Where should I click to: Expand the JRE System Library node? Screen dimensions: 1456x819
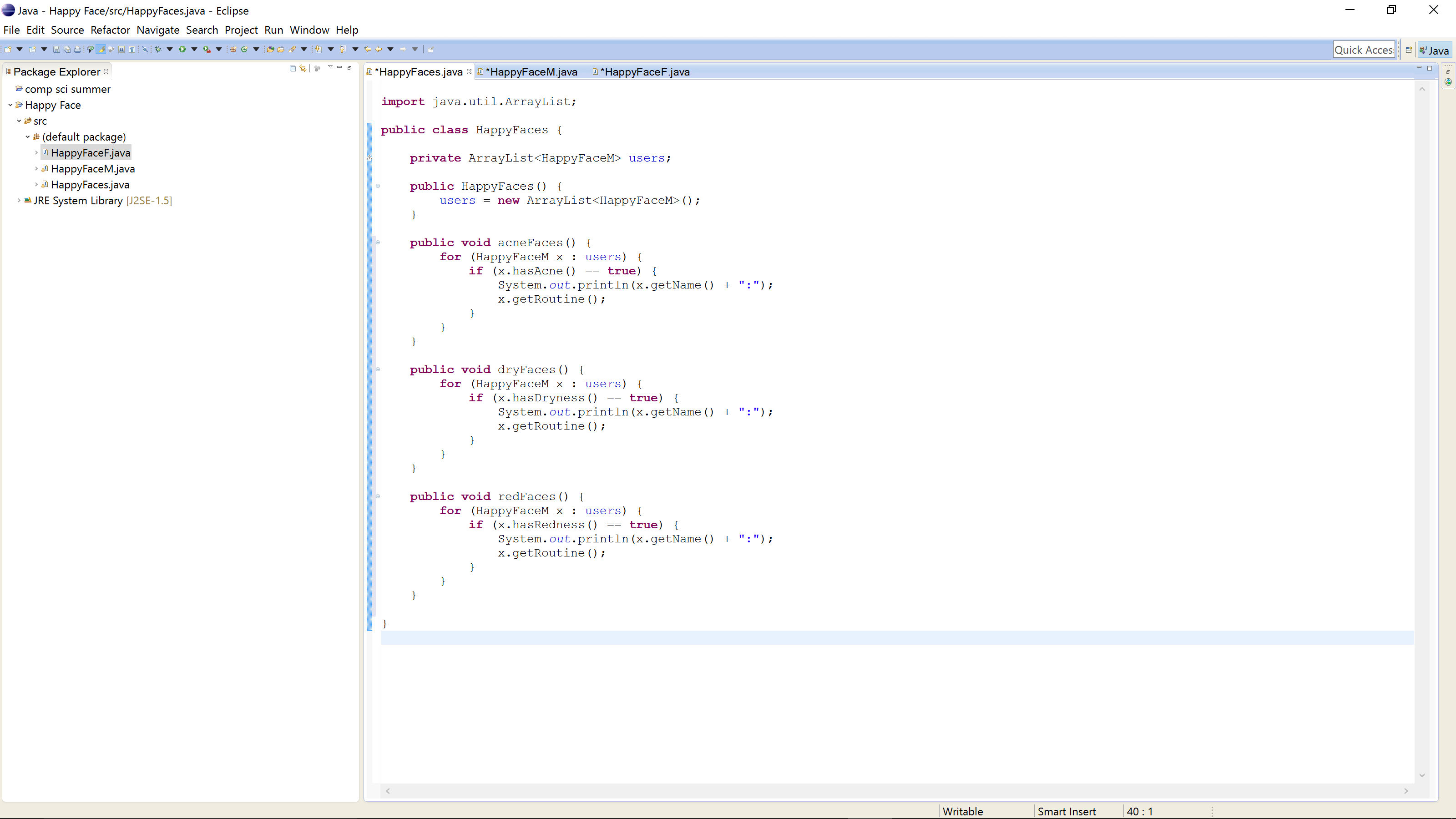point(19,200)
